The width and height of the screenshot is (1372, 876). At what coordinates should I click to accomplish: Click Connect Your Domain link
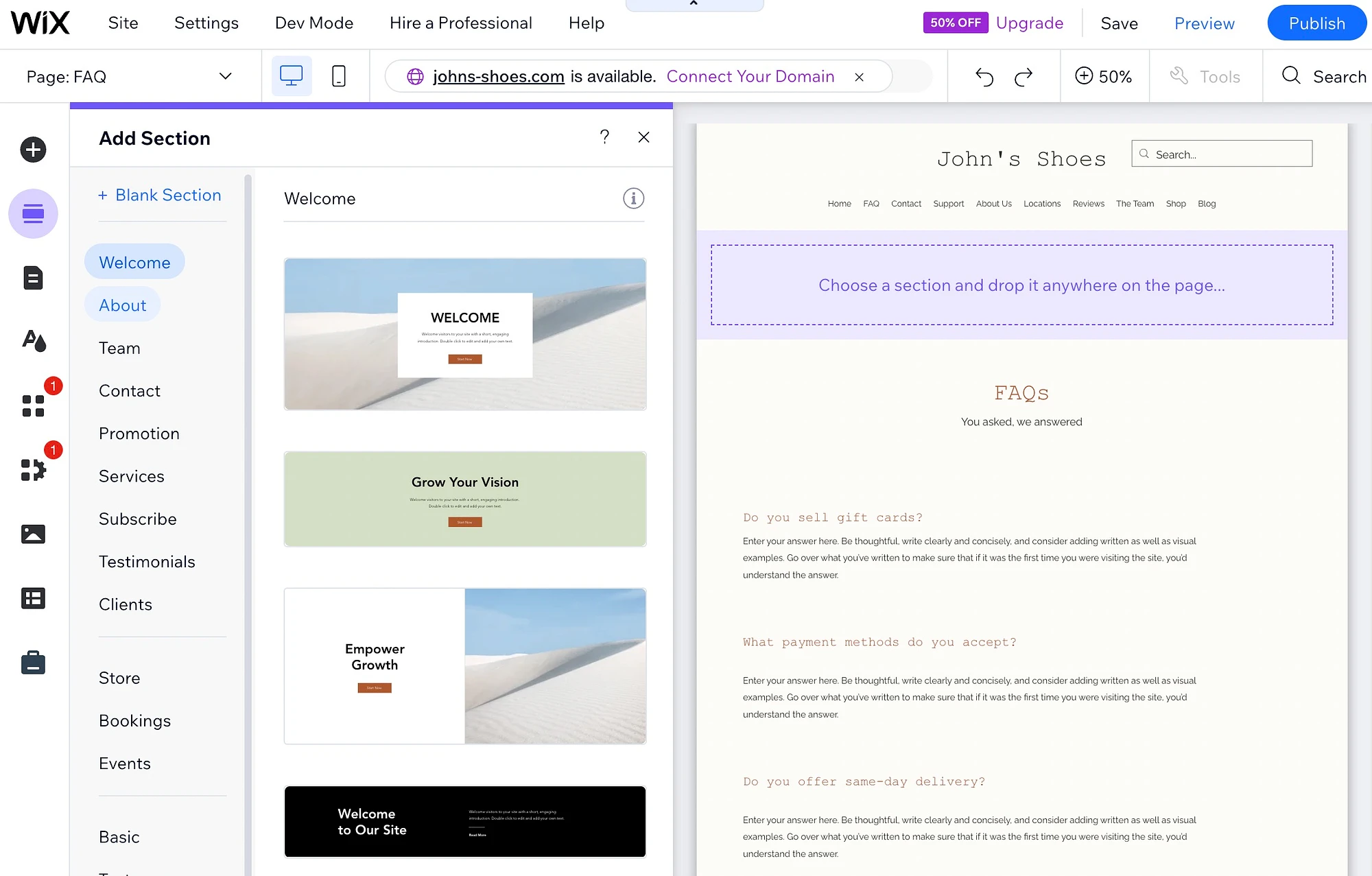pos(750,75)
